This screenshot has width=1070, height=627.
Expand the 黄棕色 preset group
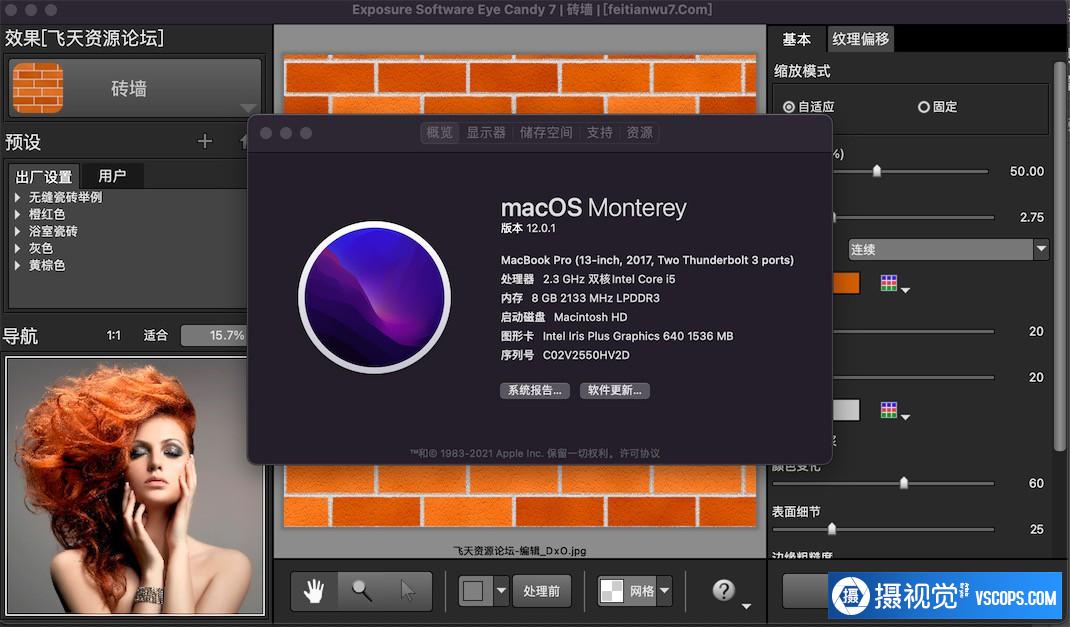pyautogui.click(x=17, y=265)
